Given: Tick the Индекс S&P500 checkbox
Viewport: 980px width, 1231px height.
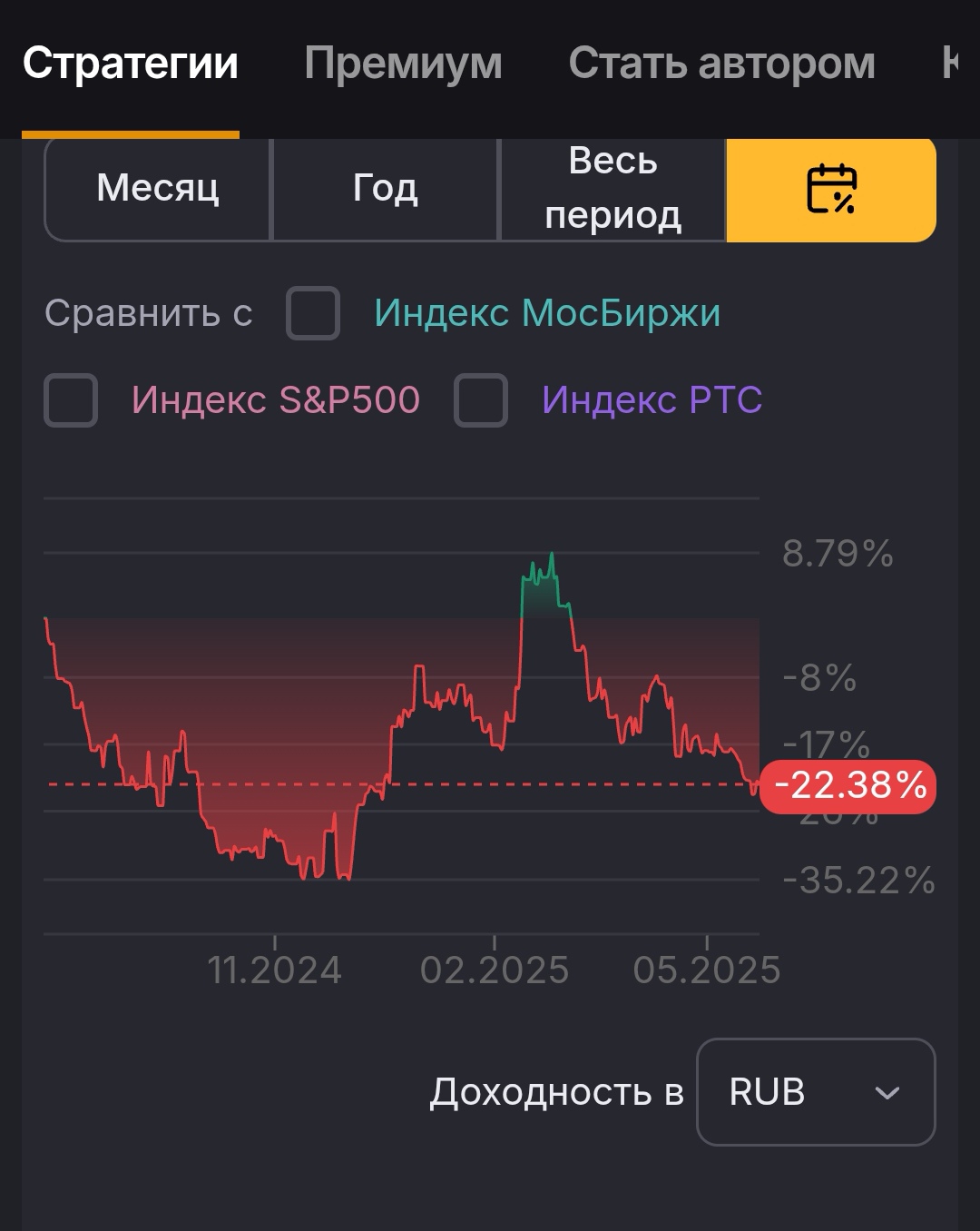Looking at the screenshot, I should [x=71, y=400].
